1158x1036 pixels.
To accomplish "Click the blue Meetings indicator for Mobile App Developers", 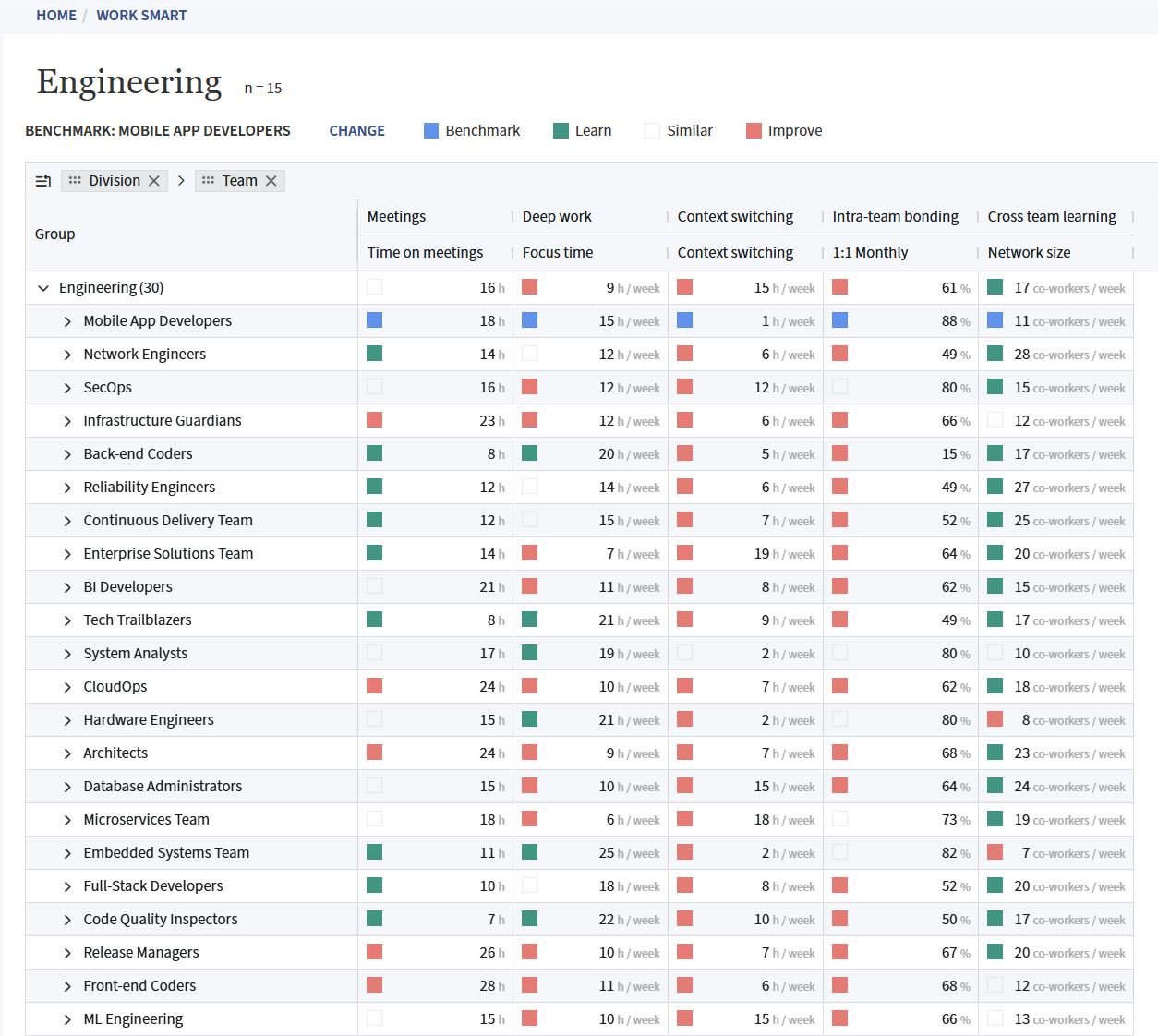I will pos(374,320).
